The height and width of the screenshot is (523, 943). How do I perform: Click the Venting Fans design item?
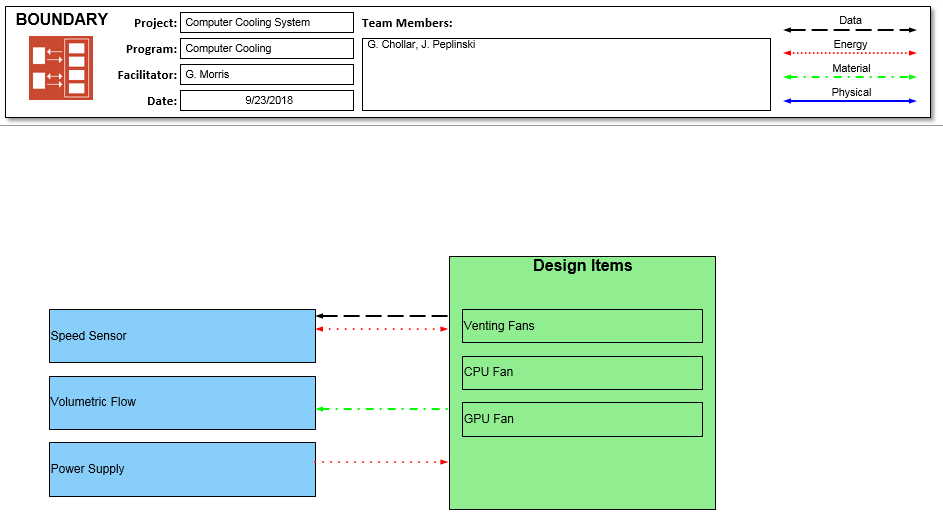(x=582, y=326)
